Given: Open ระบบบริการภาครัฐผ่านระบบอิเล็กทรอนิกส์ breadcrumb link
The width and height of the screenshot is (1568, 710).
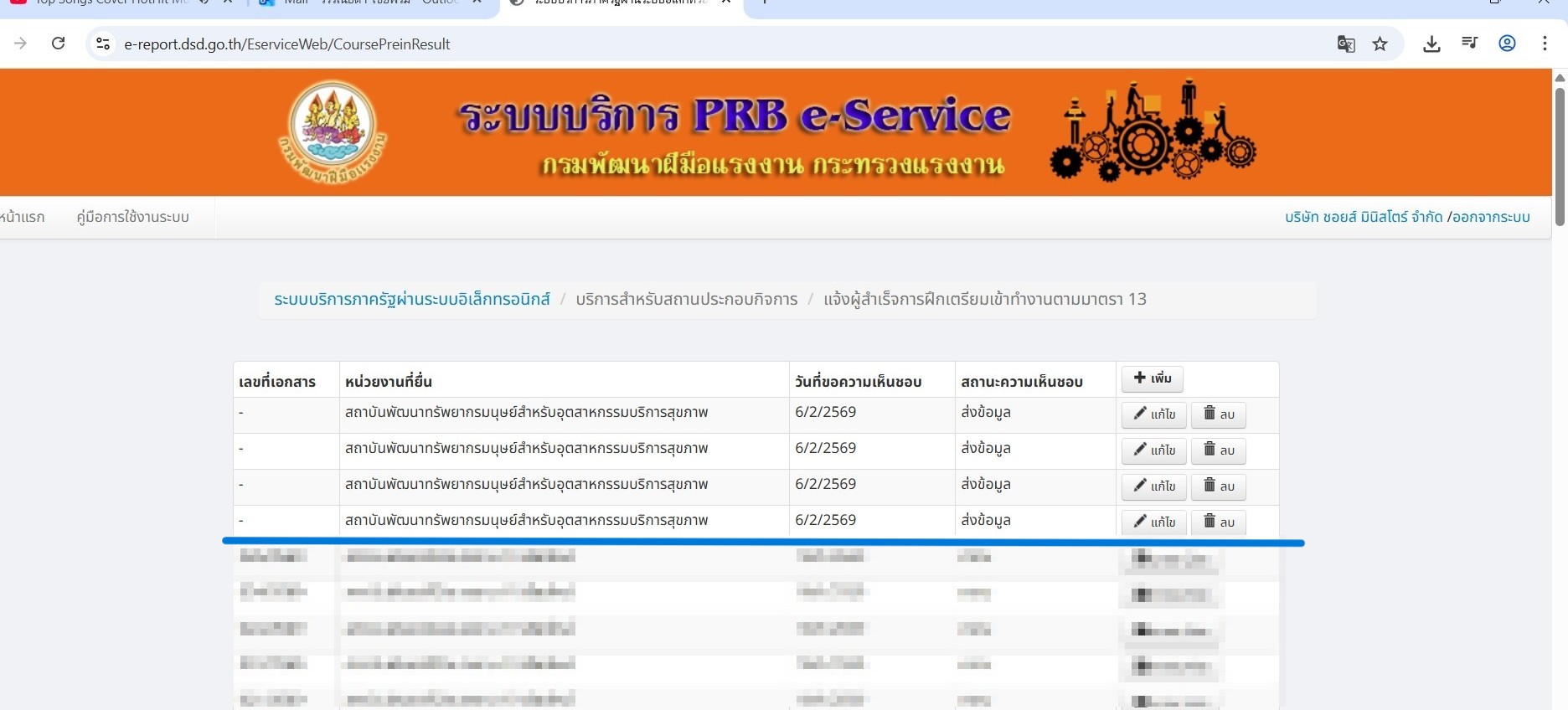Looking at the screenshot, I should click(x=412, y=299).
